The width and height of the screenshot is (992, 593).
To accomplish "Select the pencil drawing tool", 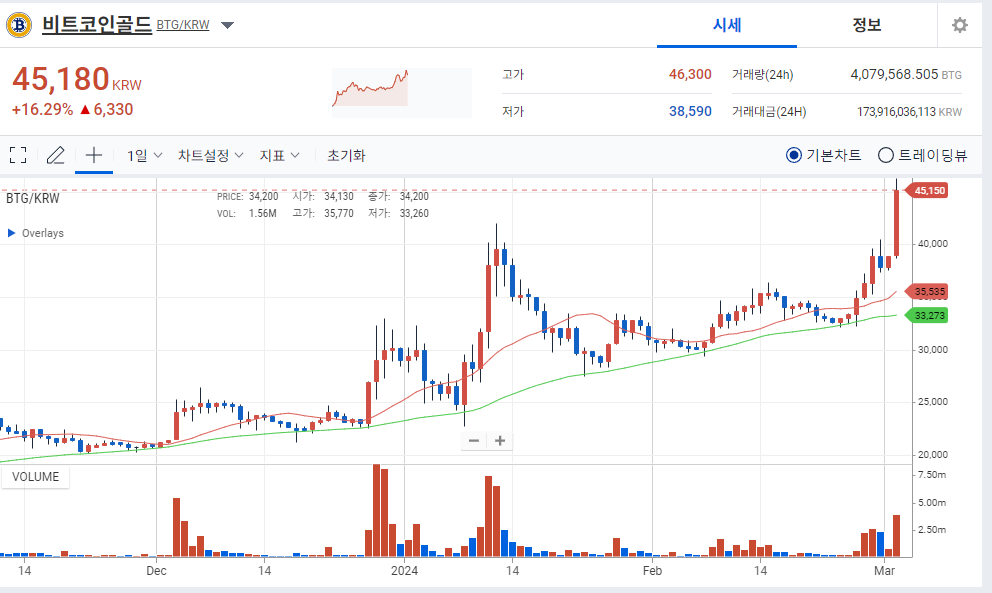I will pyautogui.click(x=56, y=155).
